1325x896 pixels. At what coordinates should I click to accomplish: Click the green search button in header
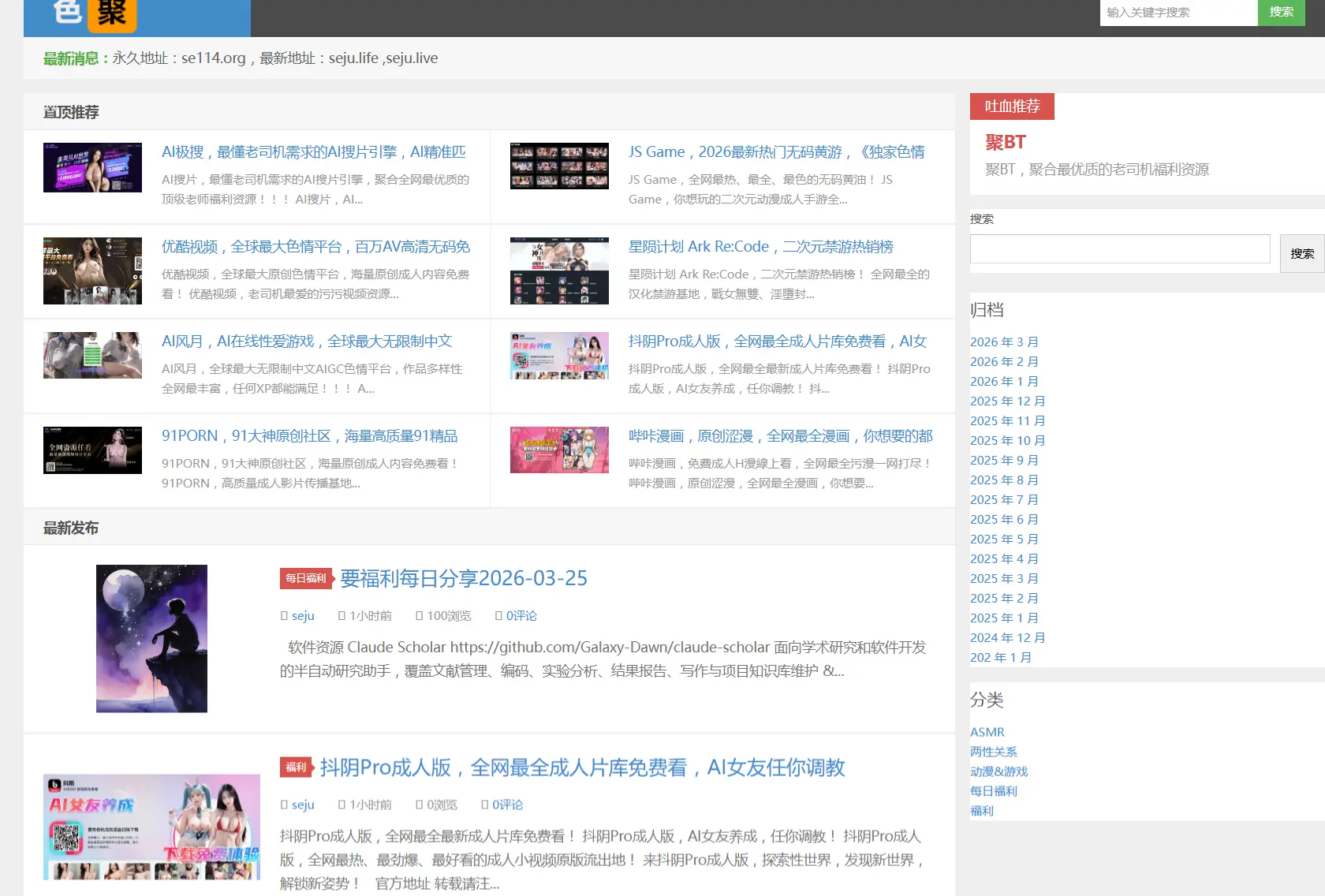tap(1281, 13)
